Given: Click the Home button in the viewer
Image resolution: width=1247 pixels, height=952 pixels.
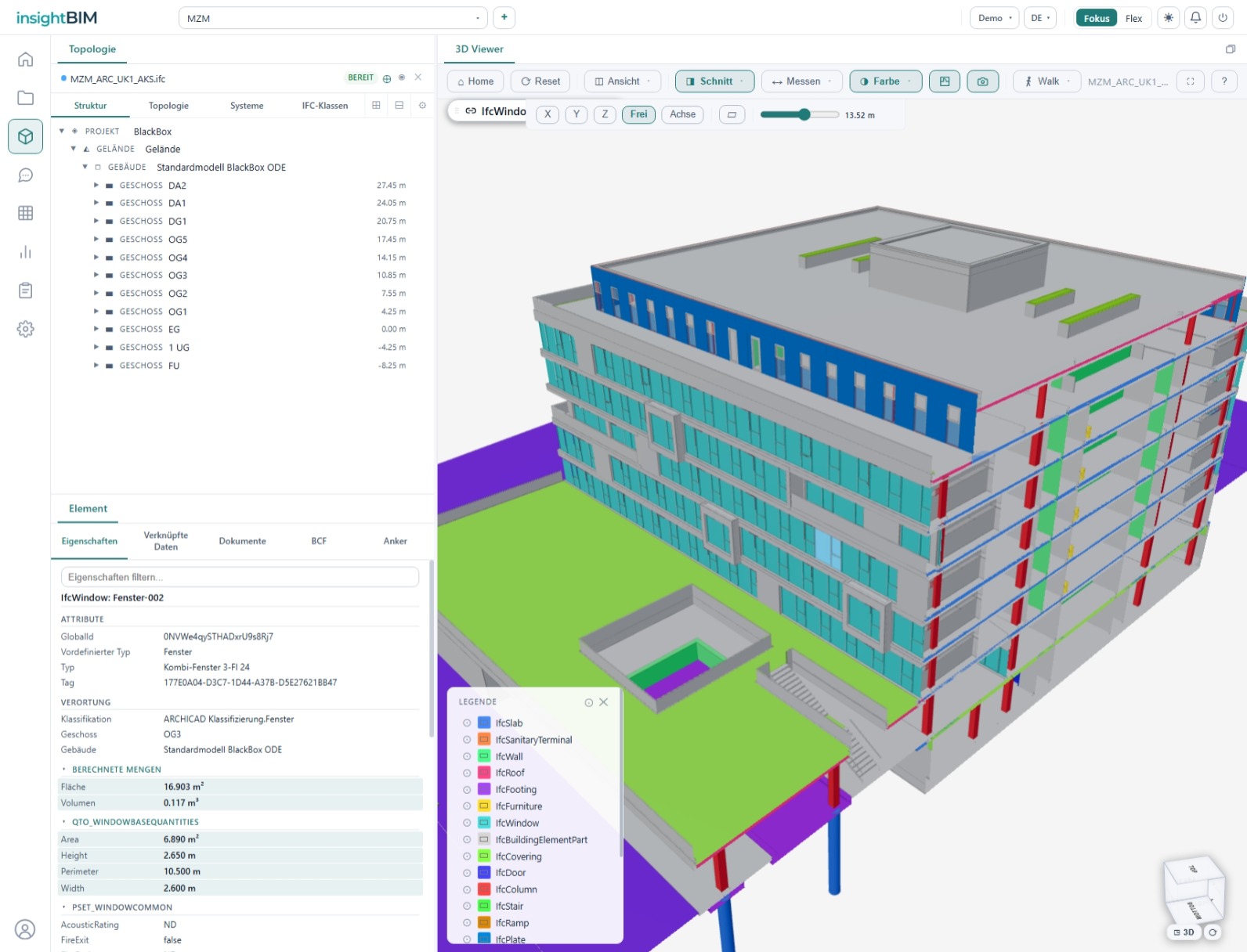Looking at the screenshot, I should click(475, 81).
